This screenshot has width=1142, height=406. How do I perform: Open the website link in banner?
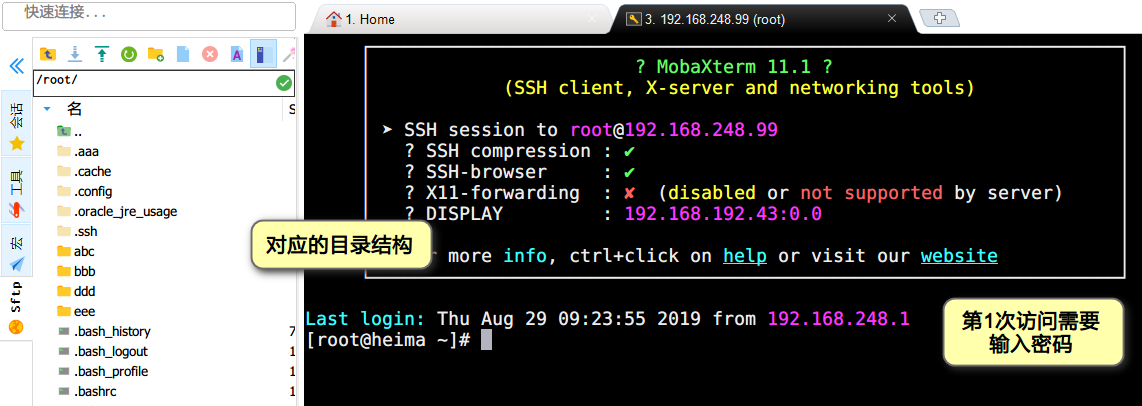pos(959,256)
